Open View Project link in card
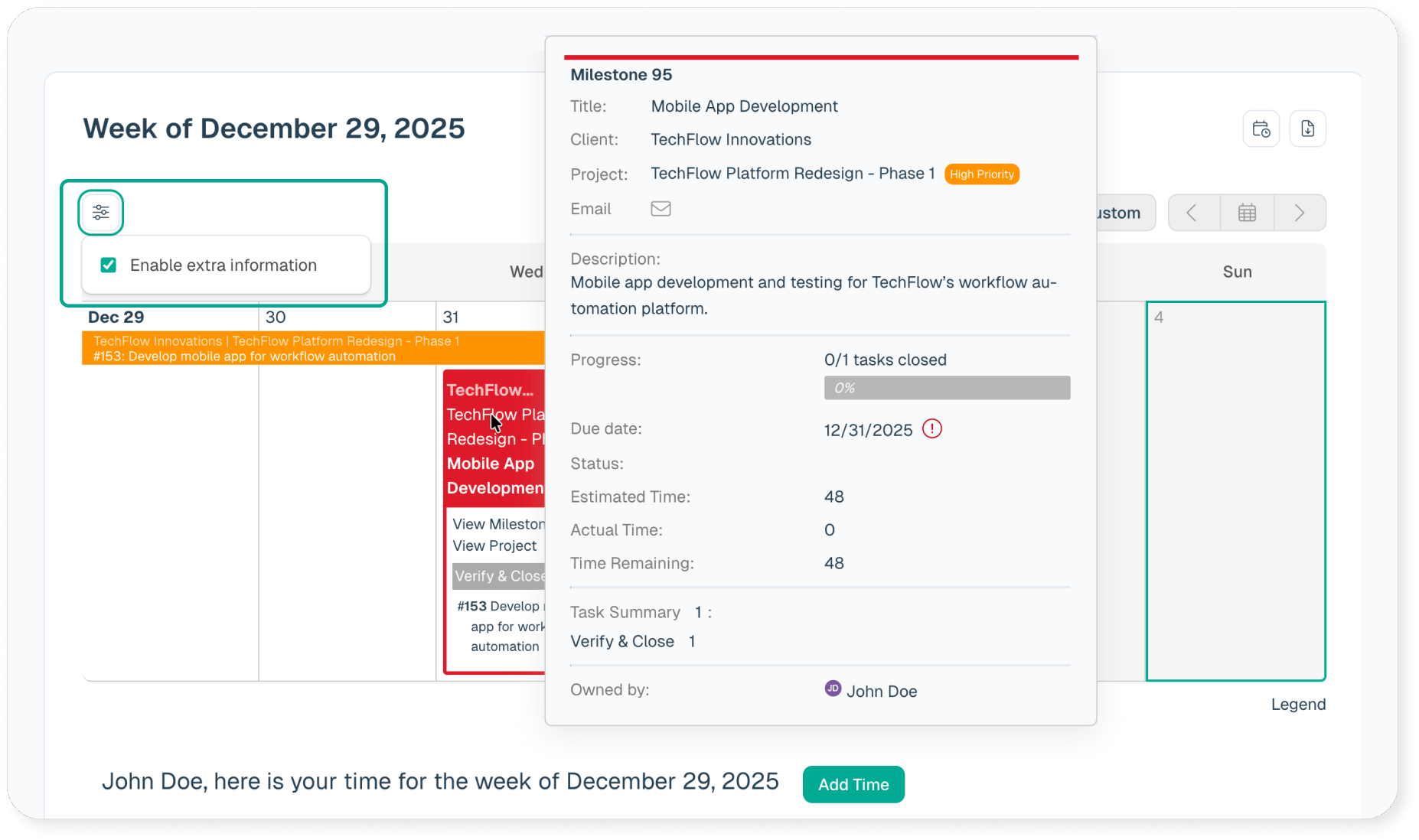The width and height of the screenshot is (1419, 840). point(494,545)
